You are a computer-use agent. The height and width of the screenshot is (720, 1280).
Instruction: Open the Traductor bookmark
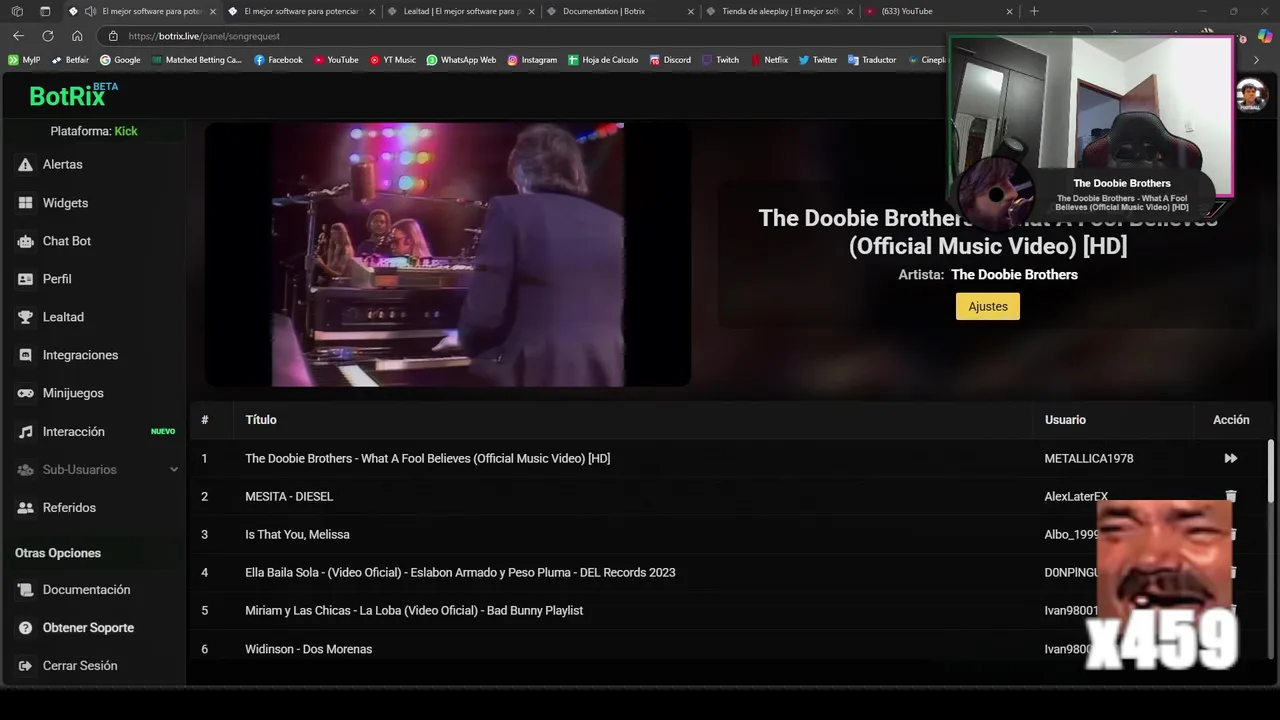pyautogui.click(x=872, y=60)
